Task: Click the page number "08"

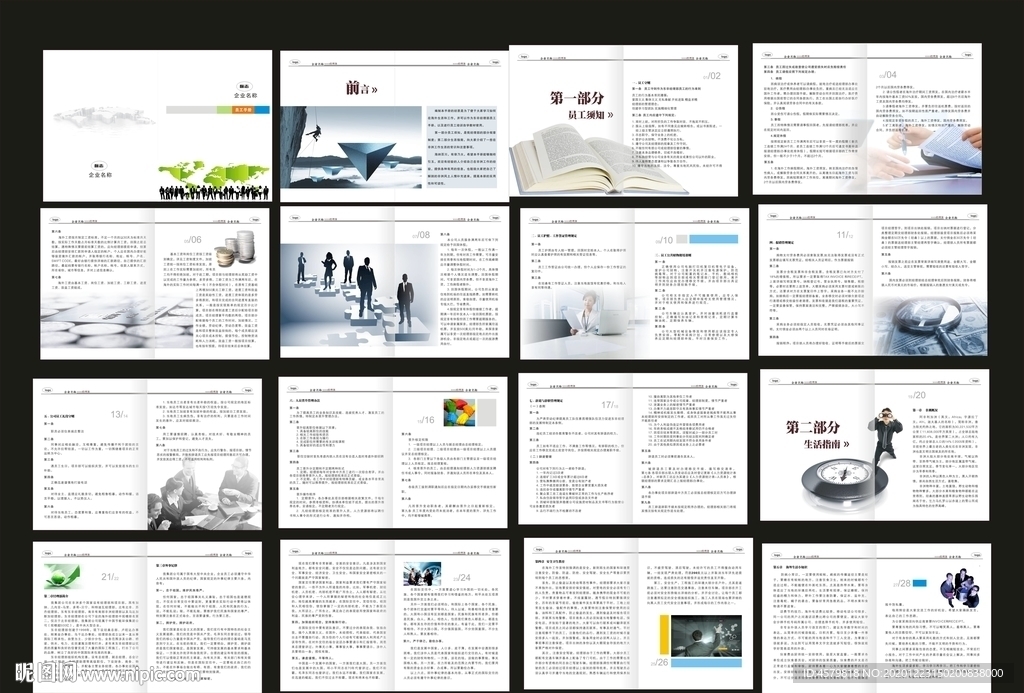Action: tap(424, 235)
